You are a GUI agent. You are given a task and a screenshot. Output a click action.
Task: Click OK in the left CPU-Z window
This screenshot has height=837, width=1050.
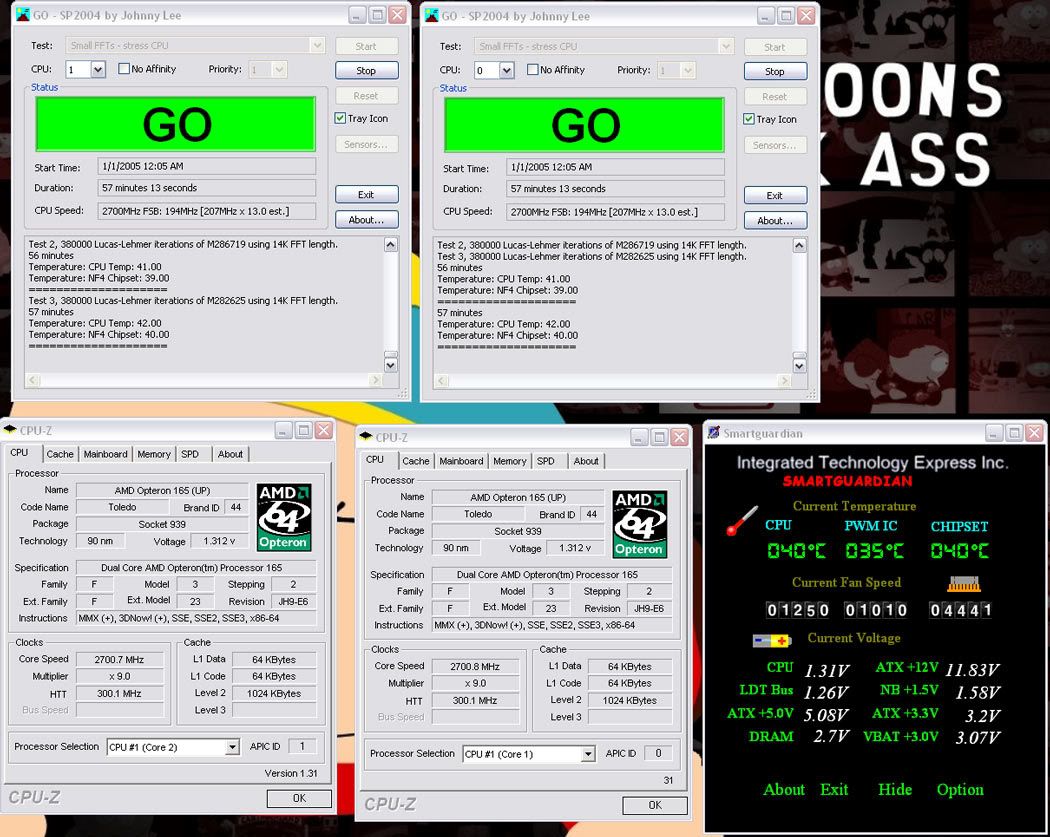299,797
